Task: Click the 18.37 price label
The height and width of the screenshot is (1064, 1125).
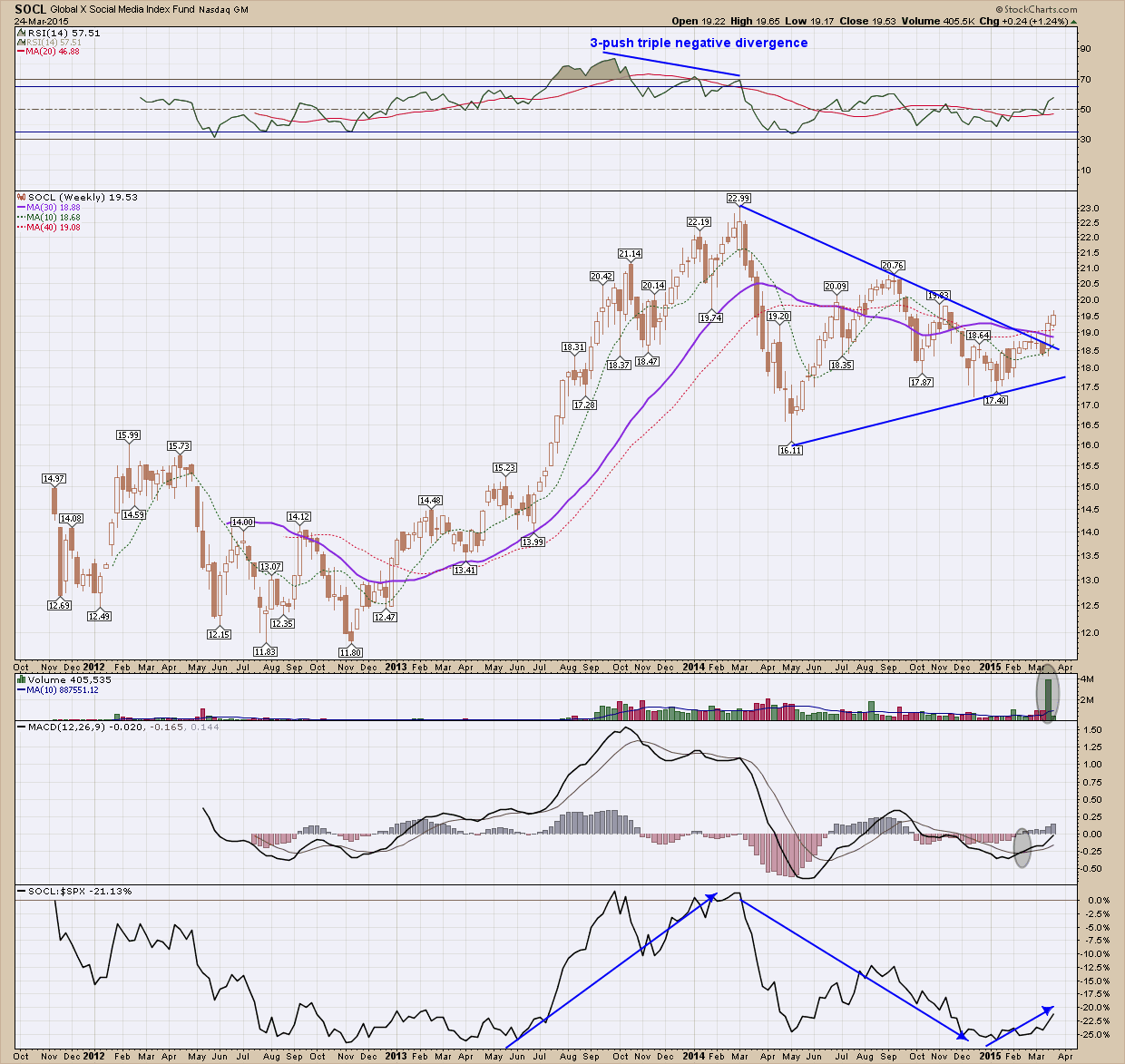Action: point(619,365)
